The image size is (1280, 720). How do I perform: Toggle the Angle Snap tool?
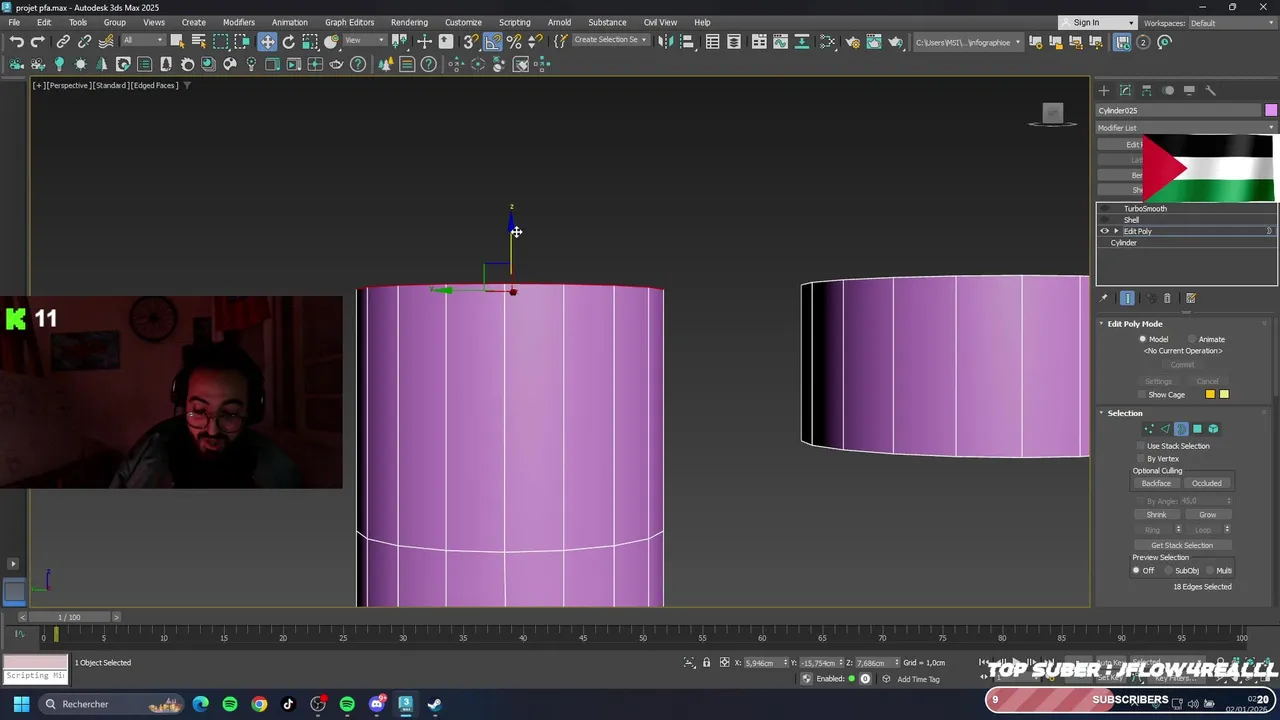pyautogui.click(x=493, y=42)
